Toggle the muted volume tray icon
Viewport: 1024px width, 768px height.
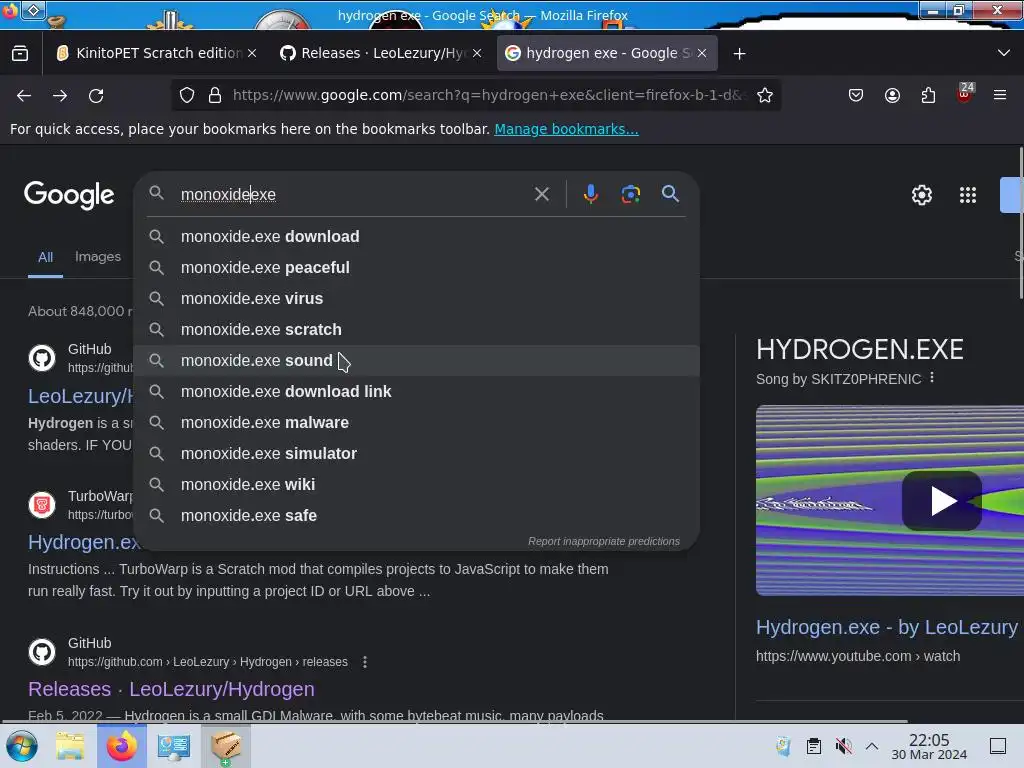tap(844, 746)
